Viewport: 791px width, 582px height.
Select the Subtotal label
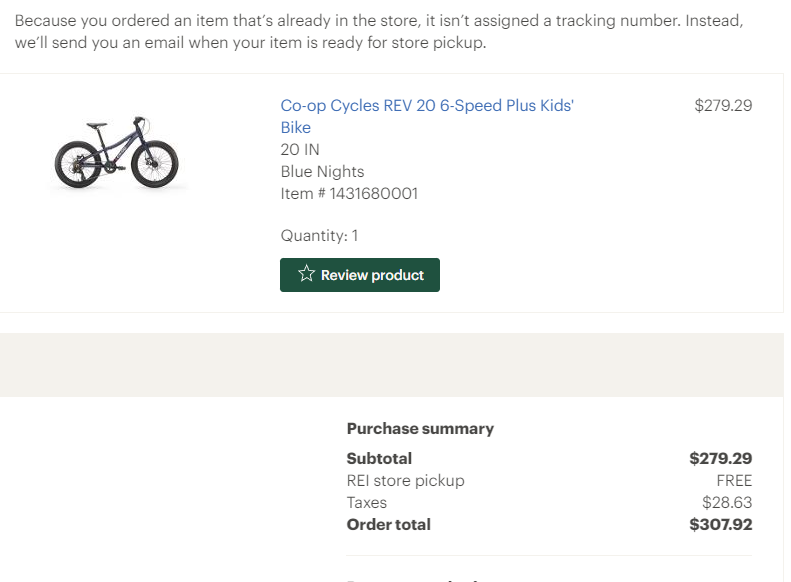click(379, 458)
